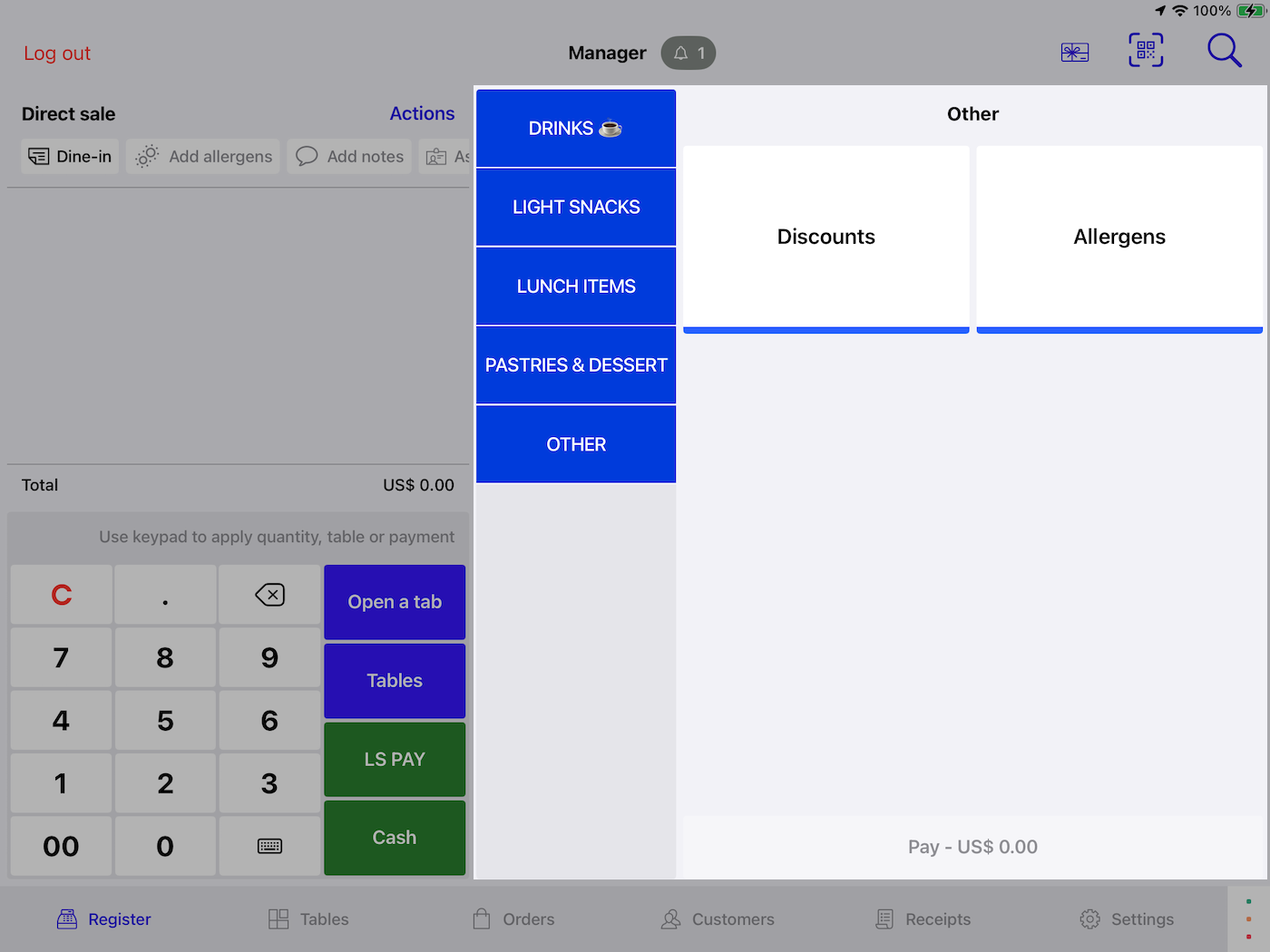Open the Customers tab
The height and width of the screenshot is (952, 1270).
718,918
